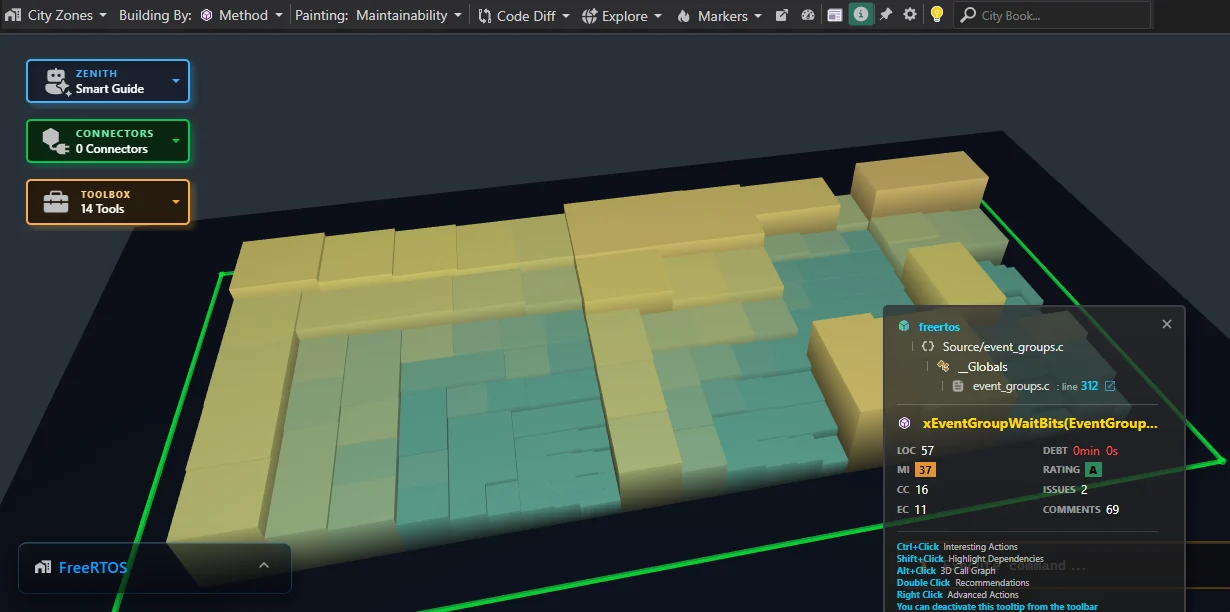Screen dimensions: 1230x612
Task: Click the yellow lightbulb icon
Action: [936, 15]
